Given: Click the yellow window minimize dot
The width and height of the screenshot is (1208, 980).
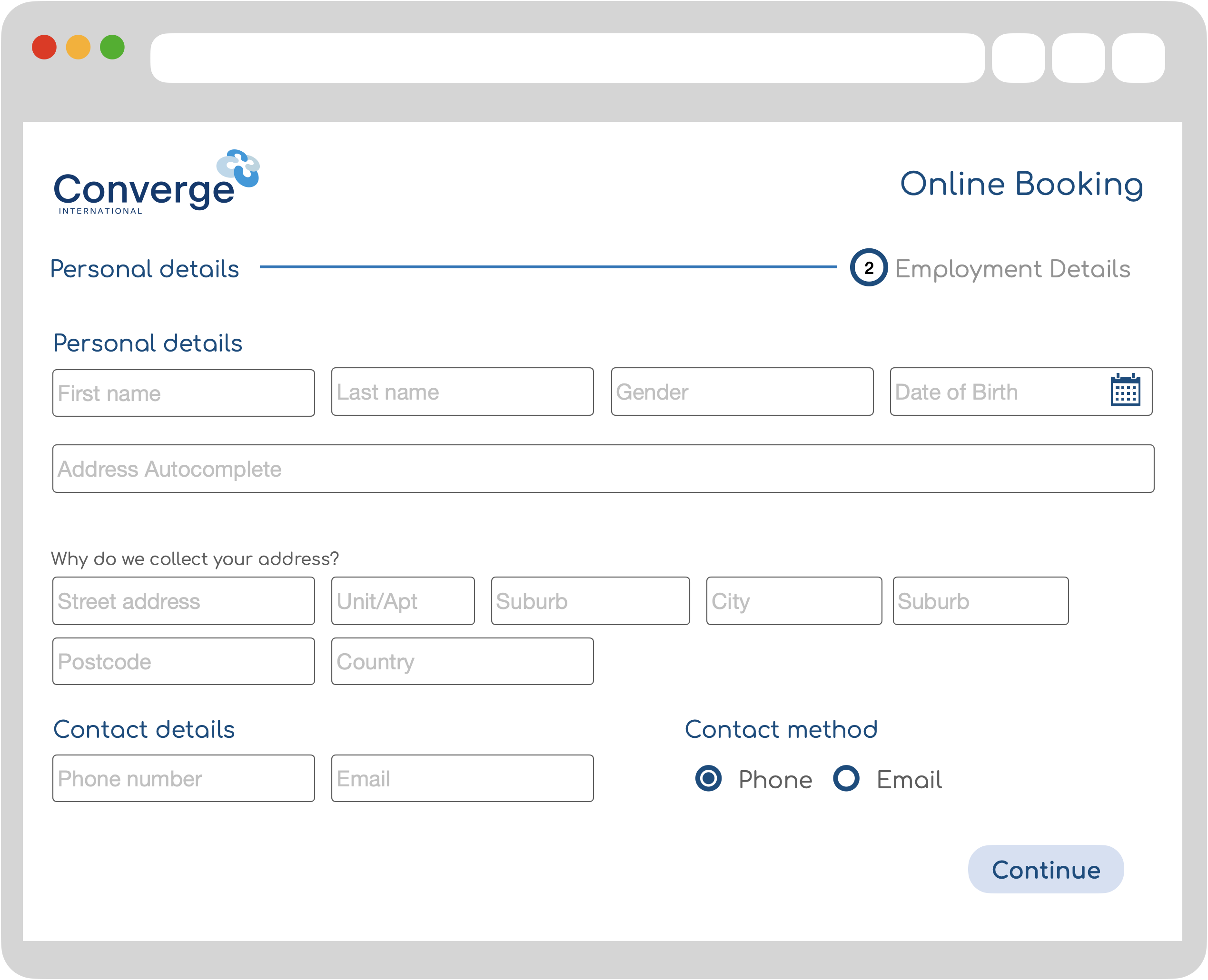Looking at the screenshot, I should [78, 48].
